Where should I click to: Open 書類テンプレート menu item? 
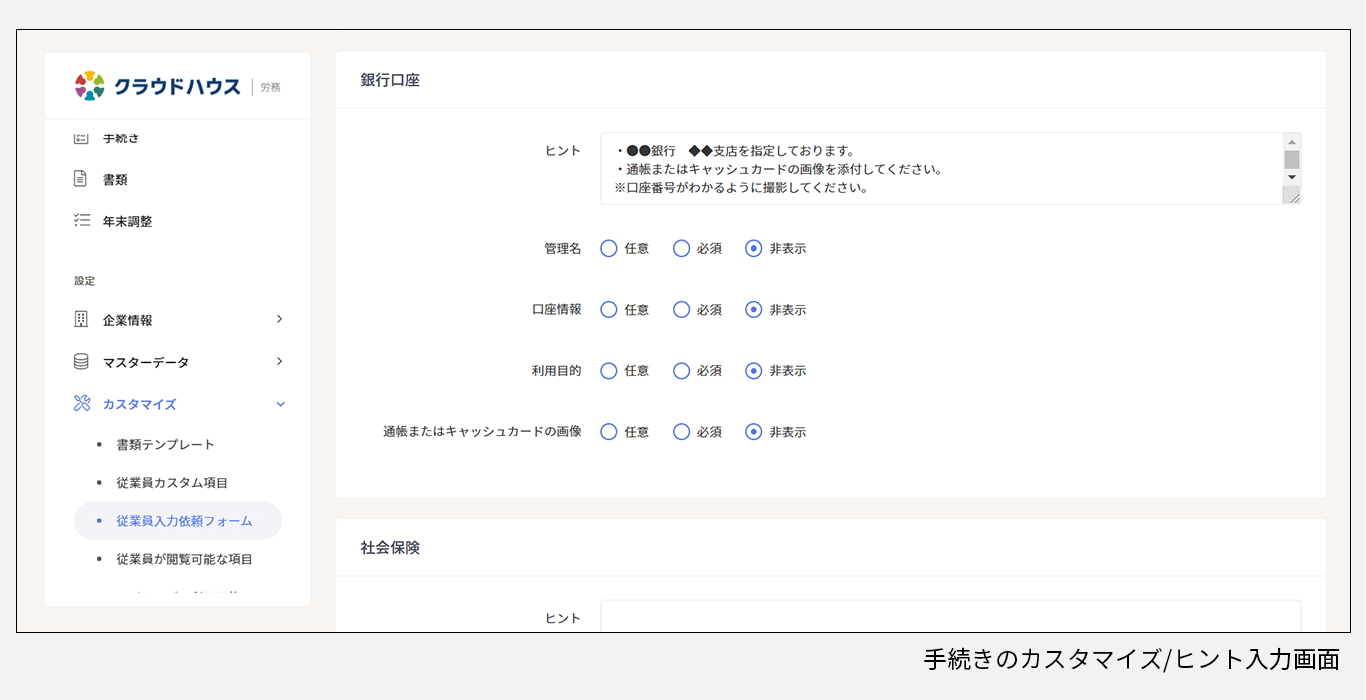[x=165, y=444]
